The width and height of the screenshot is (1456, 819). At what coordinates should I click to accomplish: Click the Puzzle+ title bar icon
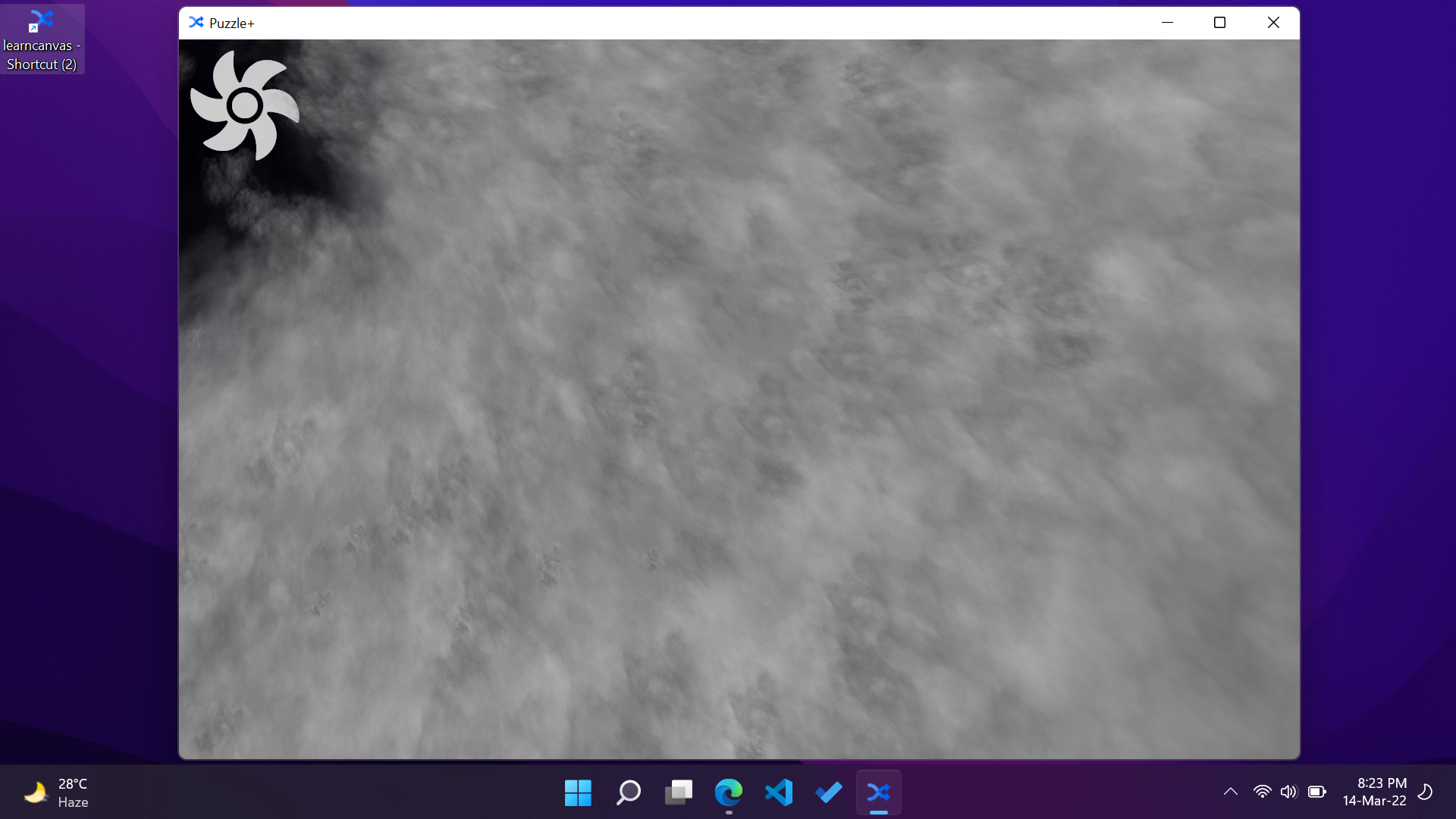(196, 23)
